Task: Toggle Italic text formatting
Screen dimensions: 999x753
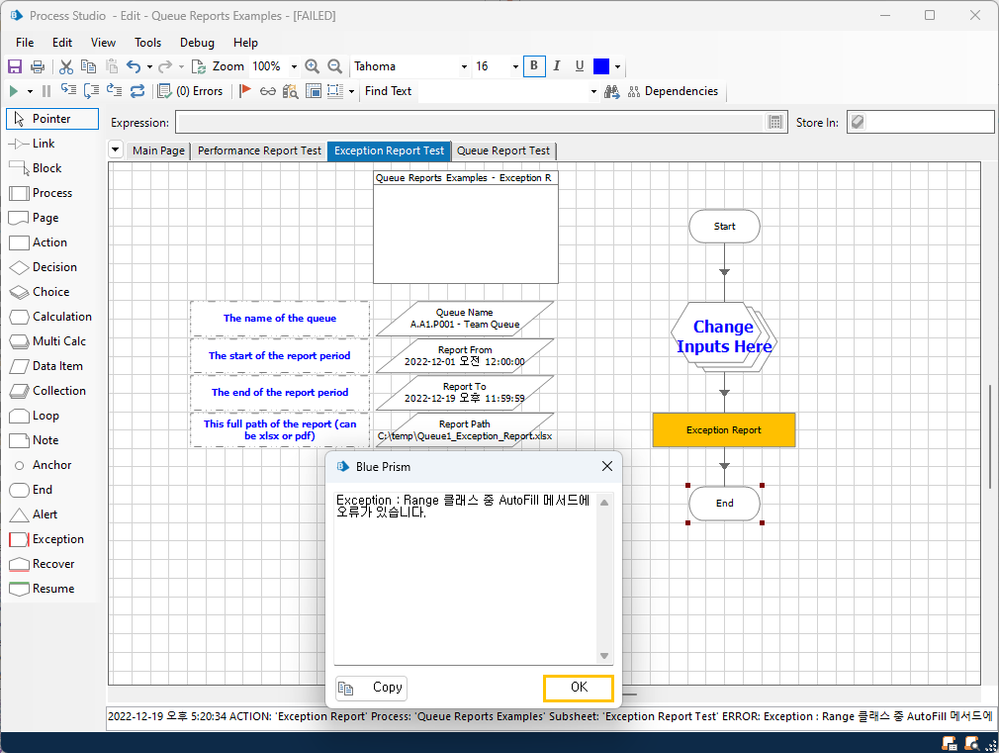Action: pyautogui.click(x=557, y=67)
